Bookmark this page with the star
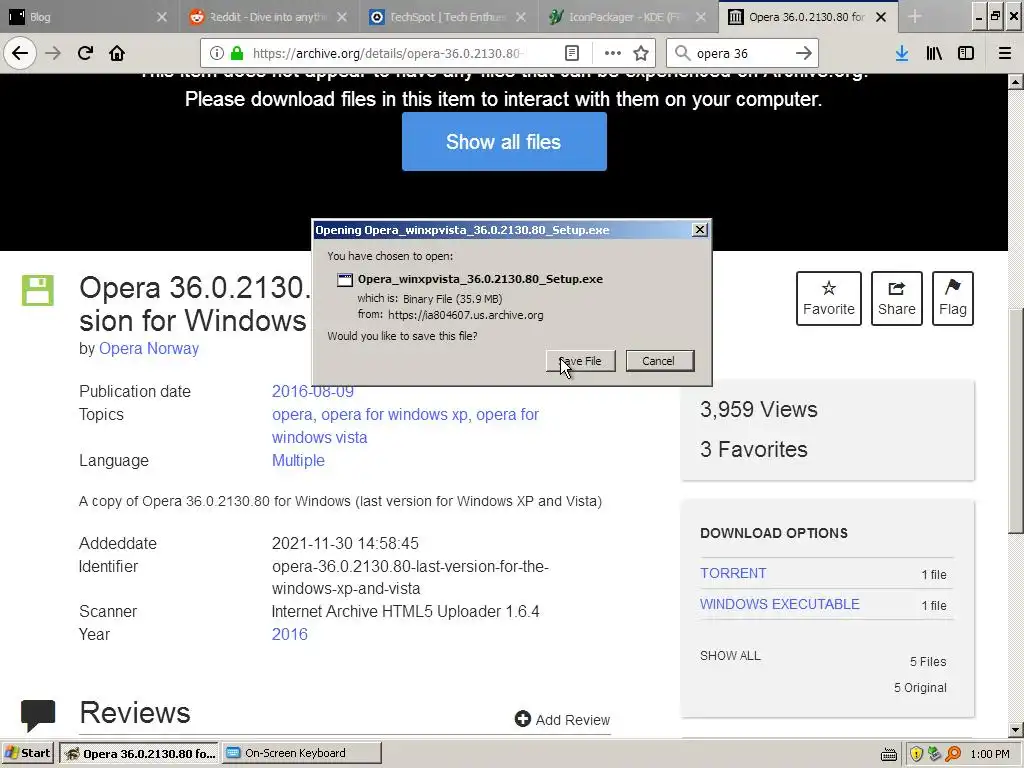The height and width of the screenshot is (768, 1024). (x=641, y=53)
